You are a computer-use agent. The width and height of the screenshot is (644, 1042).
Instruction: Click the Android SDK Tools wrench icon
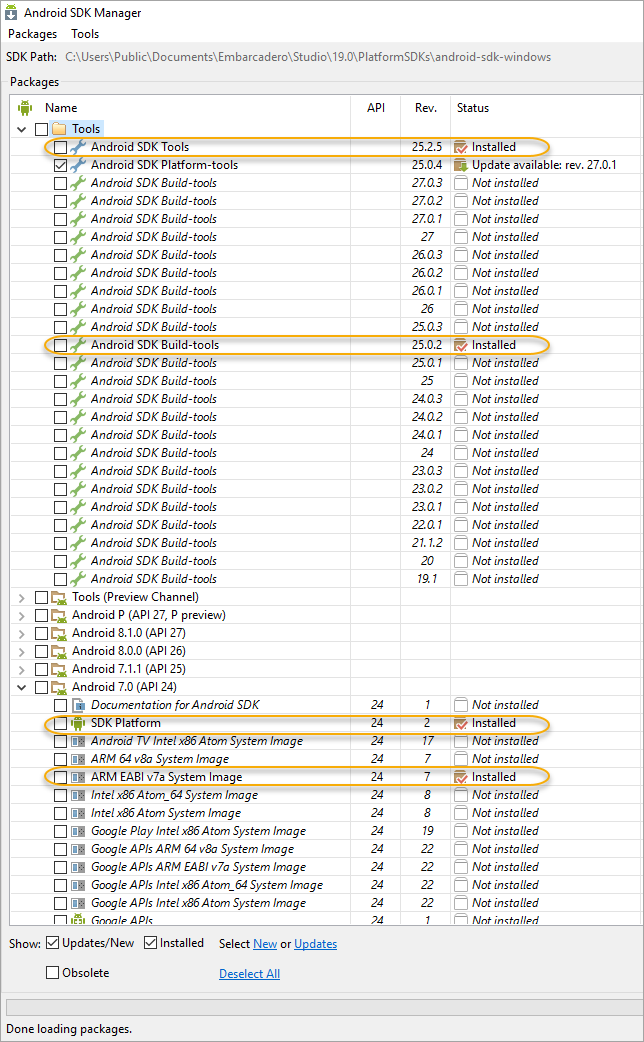pyautogui.click(x=79, y=147)
